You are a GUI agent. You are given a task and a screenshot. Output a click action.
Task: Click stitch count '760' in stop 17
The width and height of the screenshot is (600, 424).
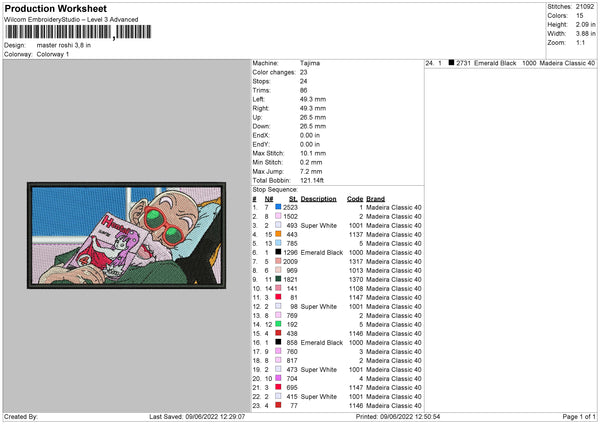(292, 351)
